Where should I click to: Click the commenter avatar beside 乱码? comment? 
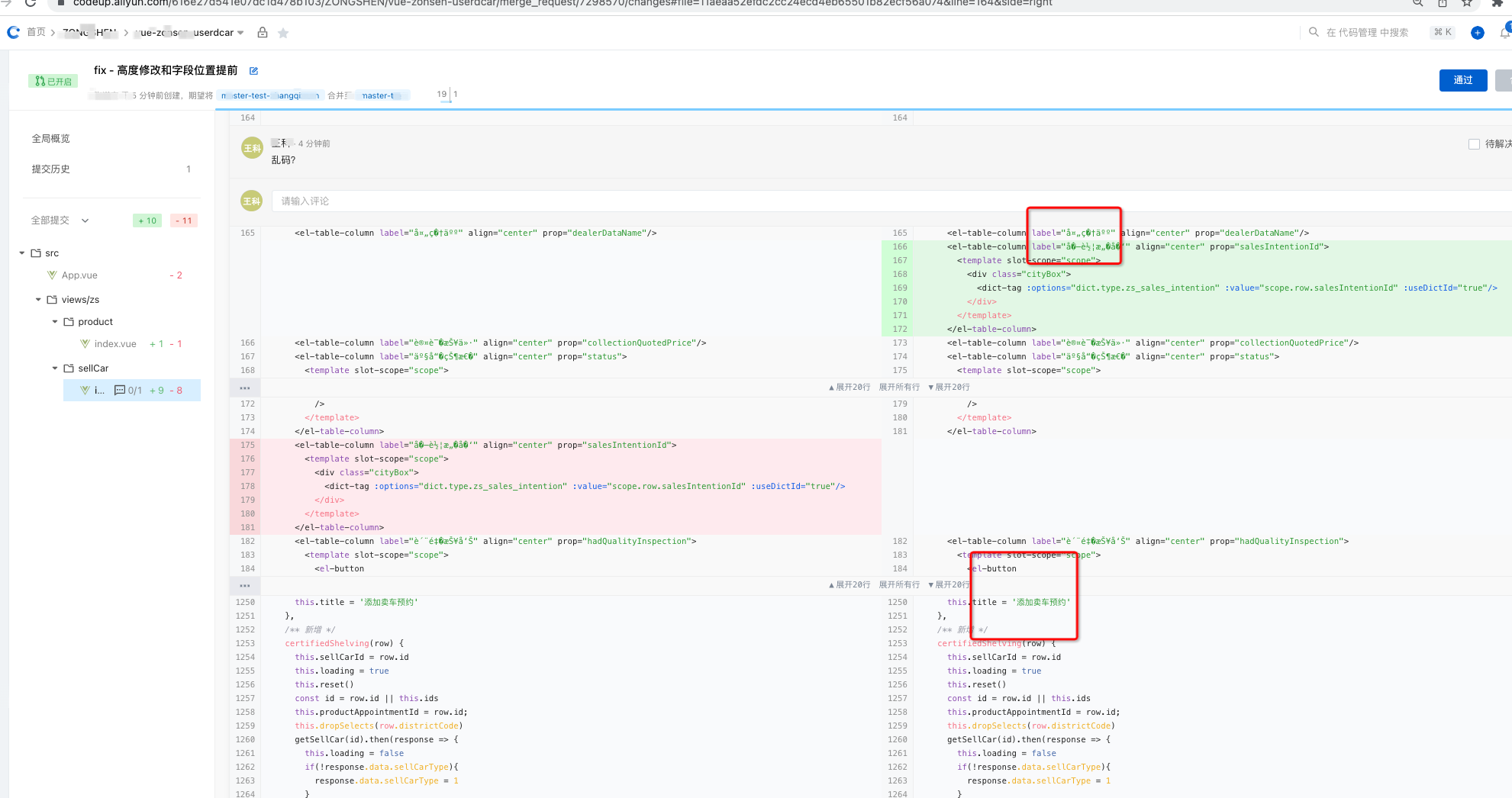pyautogui.click(x=252, y=148)
